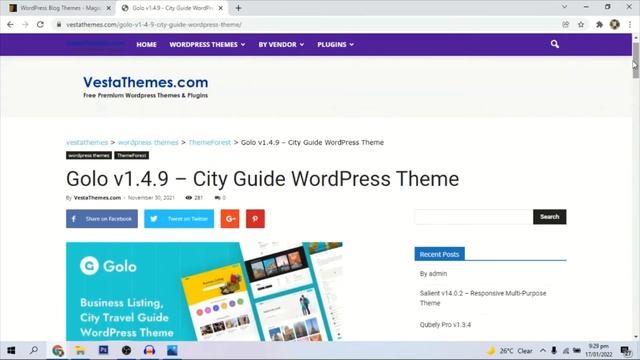Image resolution: width=640 pixels, height=360 pixels.
Task: Show hidden tray icons chevron
Action: (543, 351)
